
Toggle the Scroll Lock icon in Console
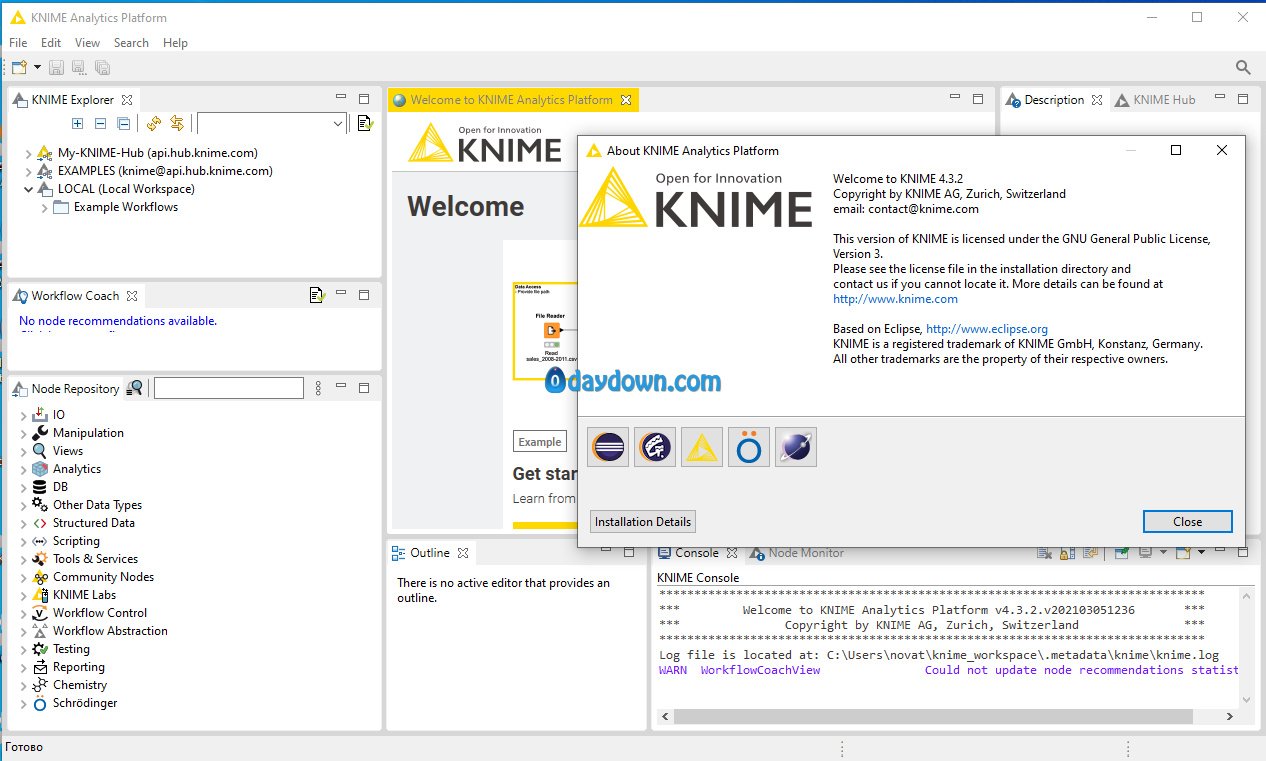(1069, 552)
